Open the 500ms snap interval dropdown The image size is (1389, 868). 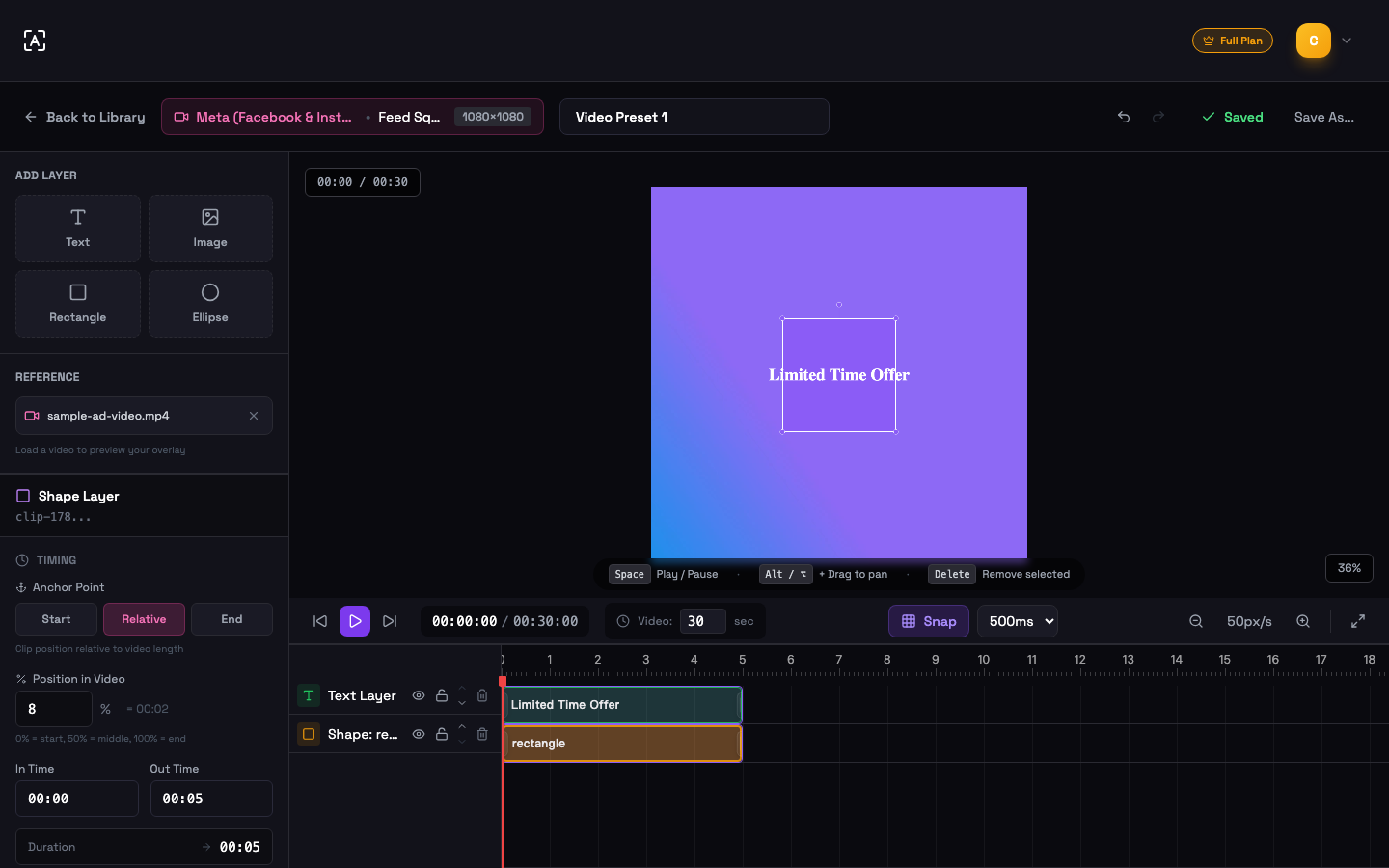coord(1018,621)
